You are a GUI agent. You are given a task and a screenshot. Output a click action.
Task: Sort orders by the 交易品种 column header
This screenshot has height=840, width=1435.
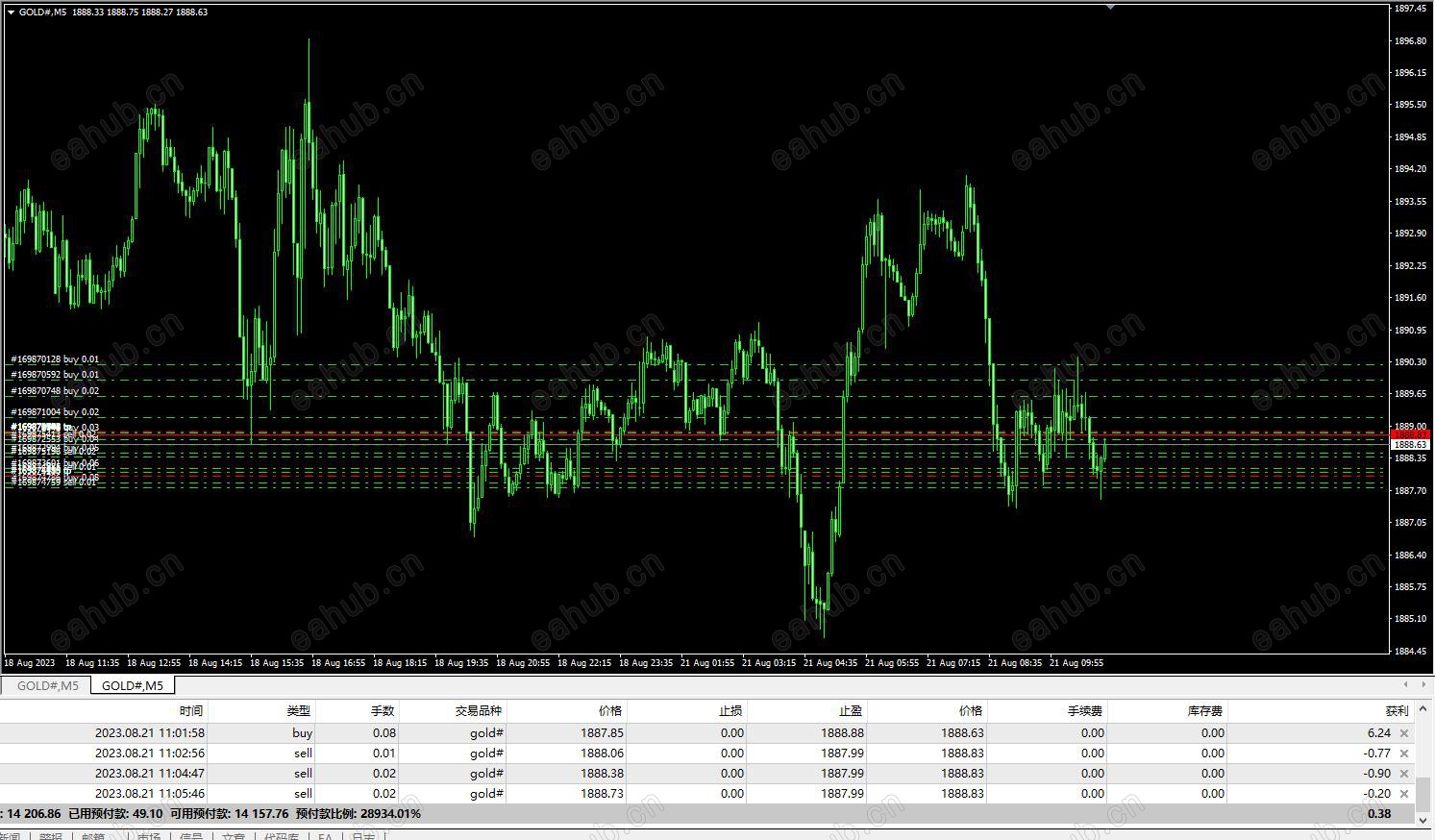click(479, 711)
